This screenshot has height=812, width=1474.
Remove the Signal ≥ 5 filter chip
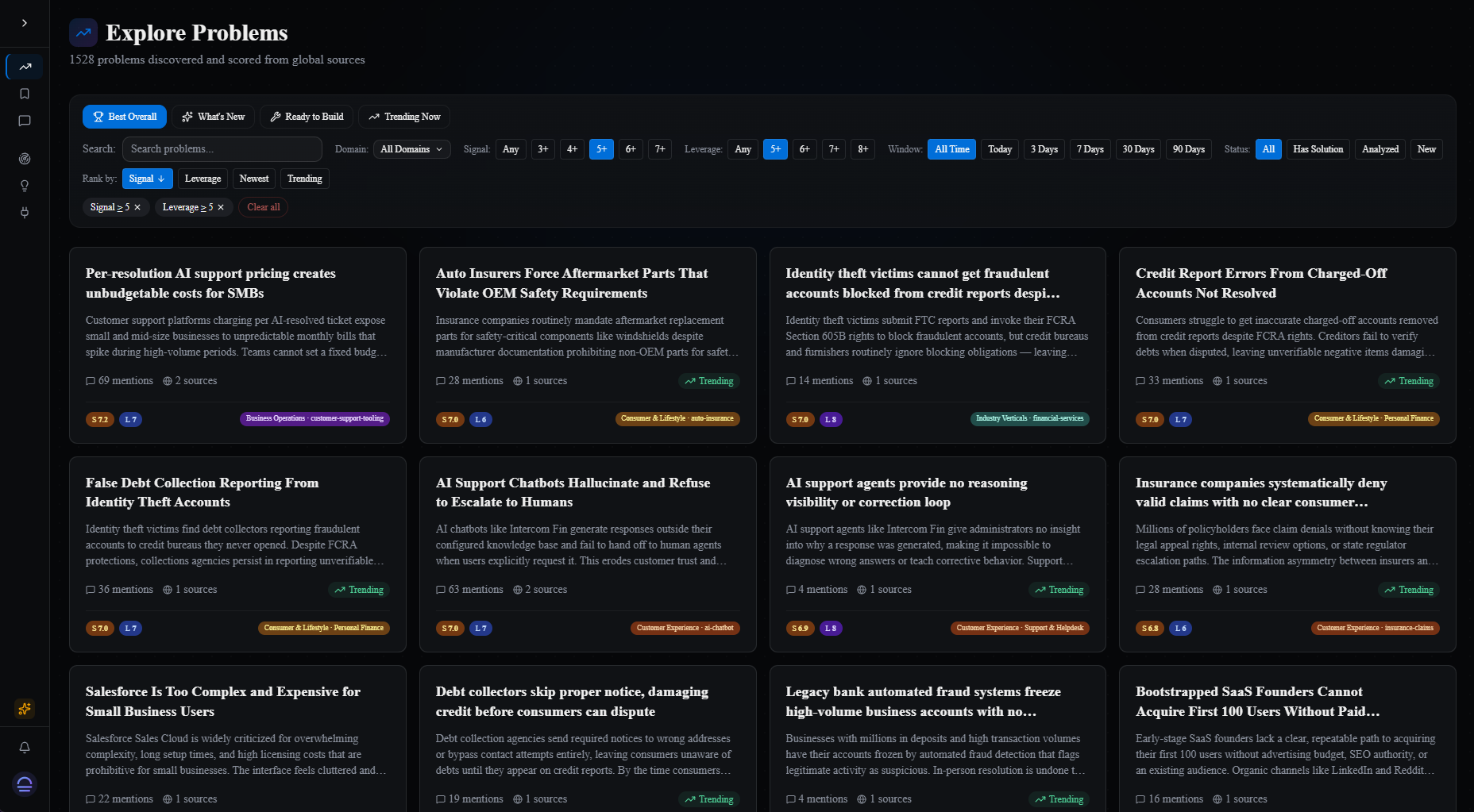click(137, 207)
